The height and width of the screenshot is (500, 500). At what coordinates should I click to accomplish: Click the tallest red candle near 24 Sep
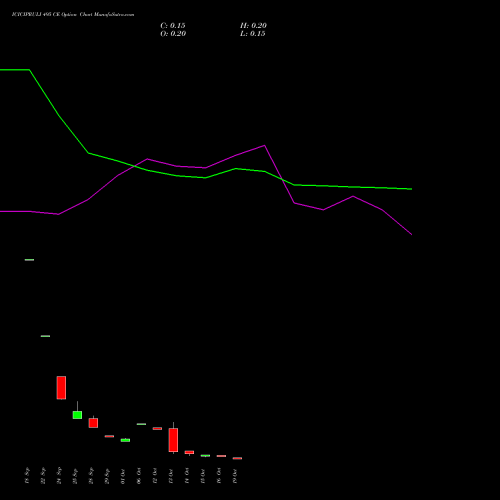point(61,388)
